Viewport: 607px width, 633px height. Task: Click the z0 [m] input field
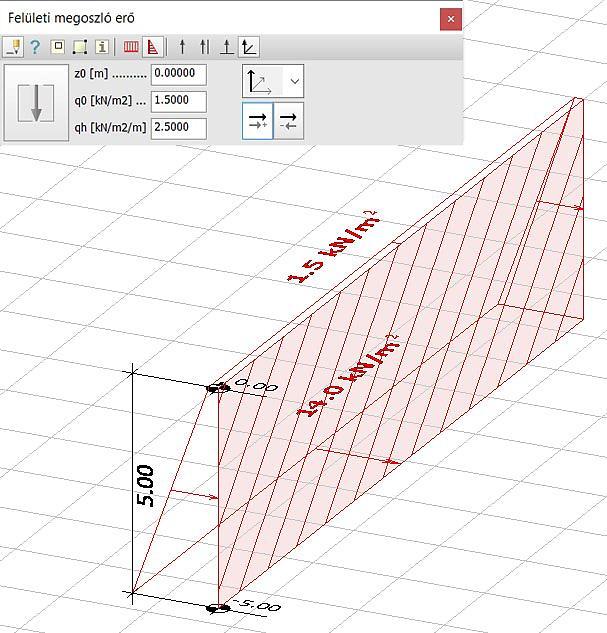pyautogui.click(x=179, y=74)
